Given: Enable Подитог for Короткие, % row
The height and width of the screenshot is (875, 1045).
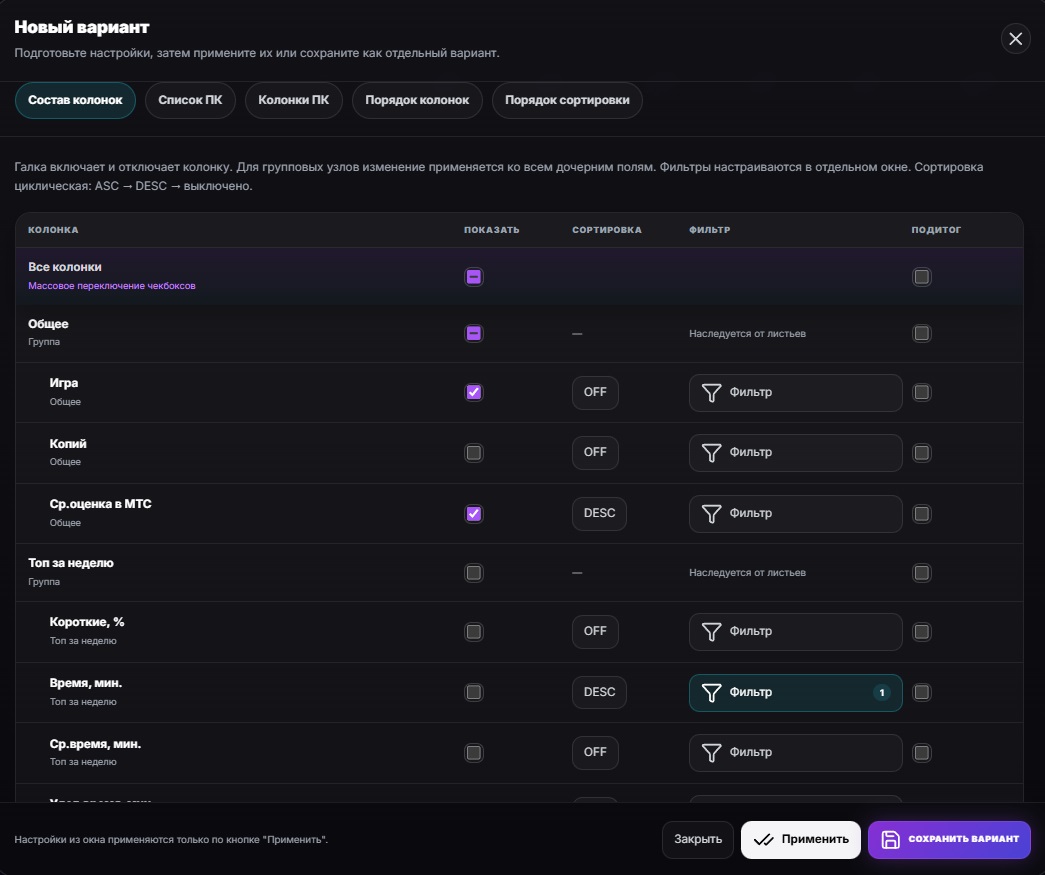Looking at the screenshot, I should pyautogui.click(x=922, y=632).
